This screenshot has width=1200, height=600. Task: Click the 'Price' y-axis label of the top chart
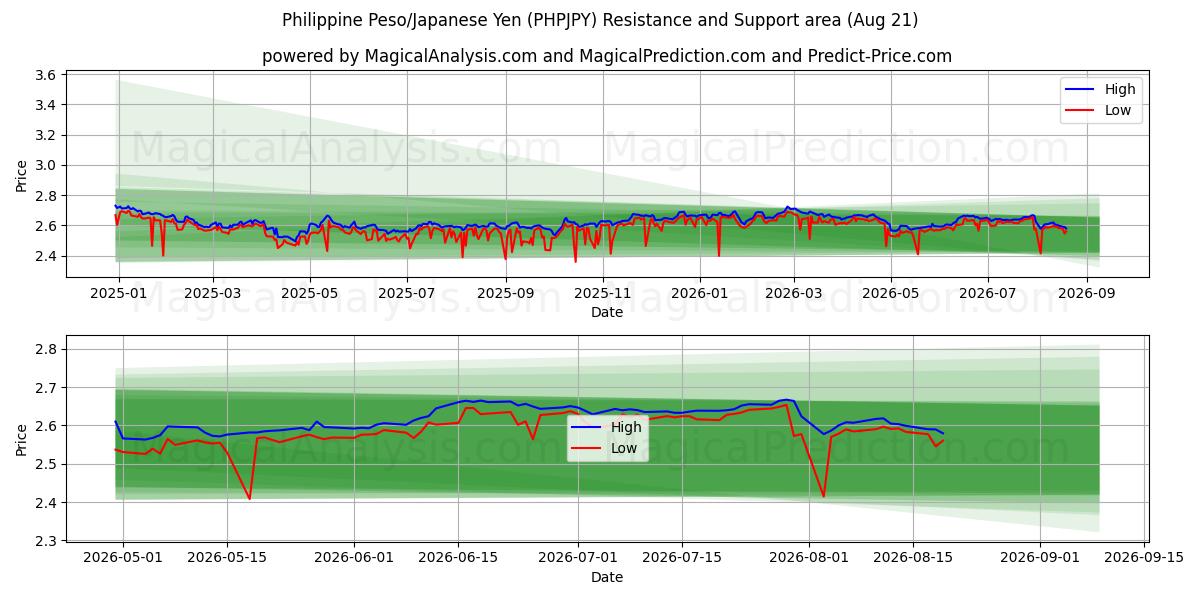22,175
